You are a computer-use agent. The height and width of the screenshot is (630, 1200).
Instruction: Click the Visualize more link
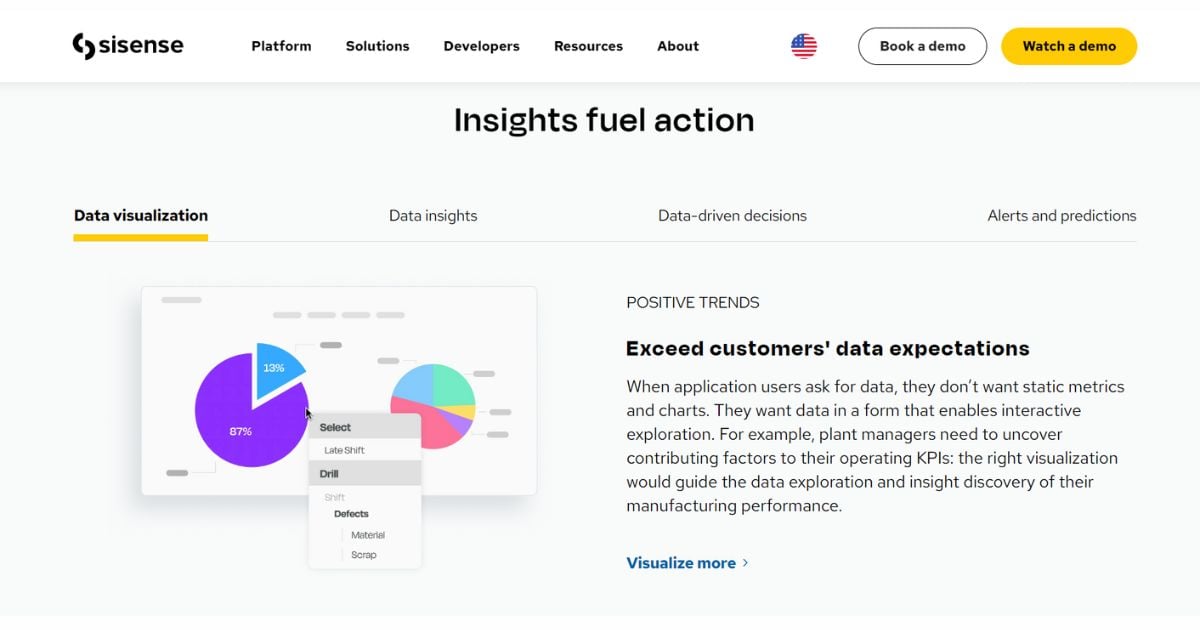click(x=679, y=563)
